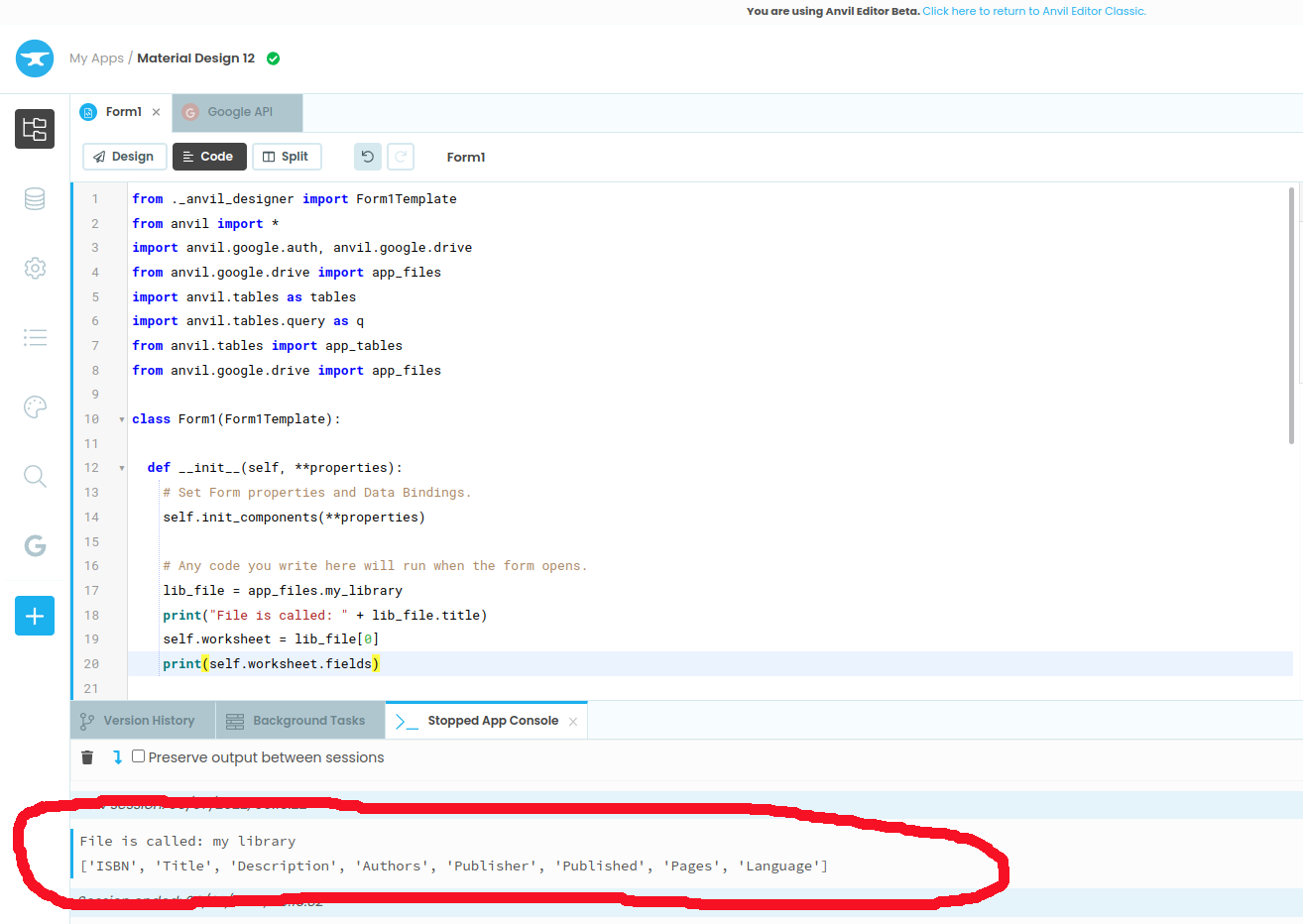The height and width of the screenshot is (924, 1303).
Task: Collapse the __init__ method fold arrow
Action: pos(122,468)
